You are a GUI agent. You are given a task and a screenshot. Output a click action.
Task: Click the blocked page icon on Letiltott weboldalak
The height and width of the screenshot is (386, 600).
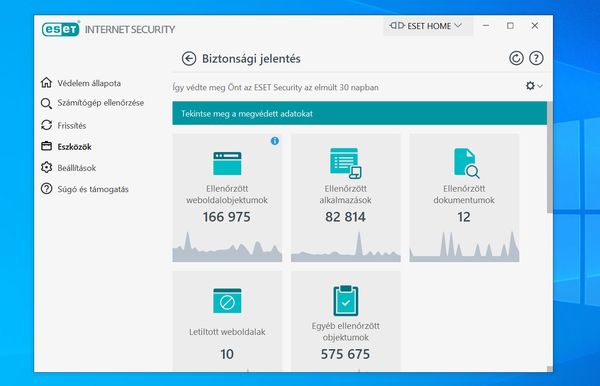click(227, 301)
